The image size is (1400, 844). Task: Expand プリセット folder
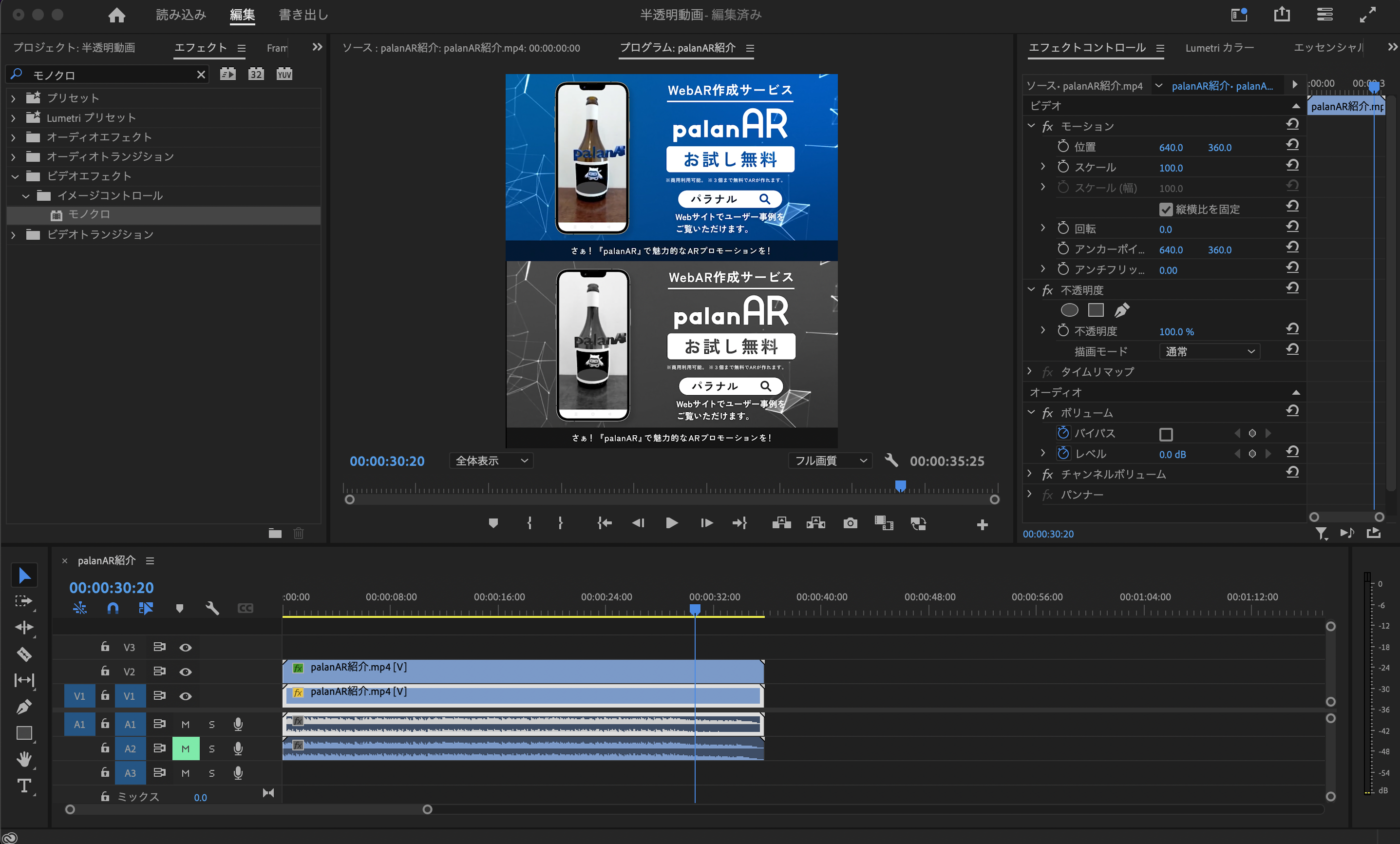coord(13,98)
